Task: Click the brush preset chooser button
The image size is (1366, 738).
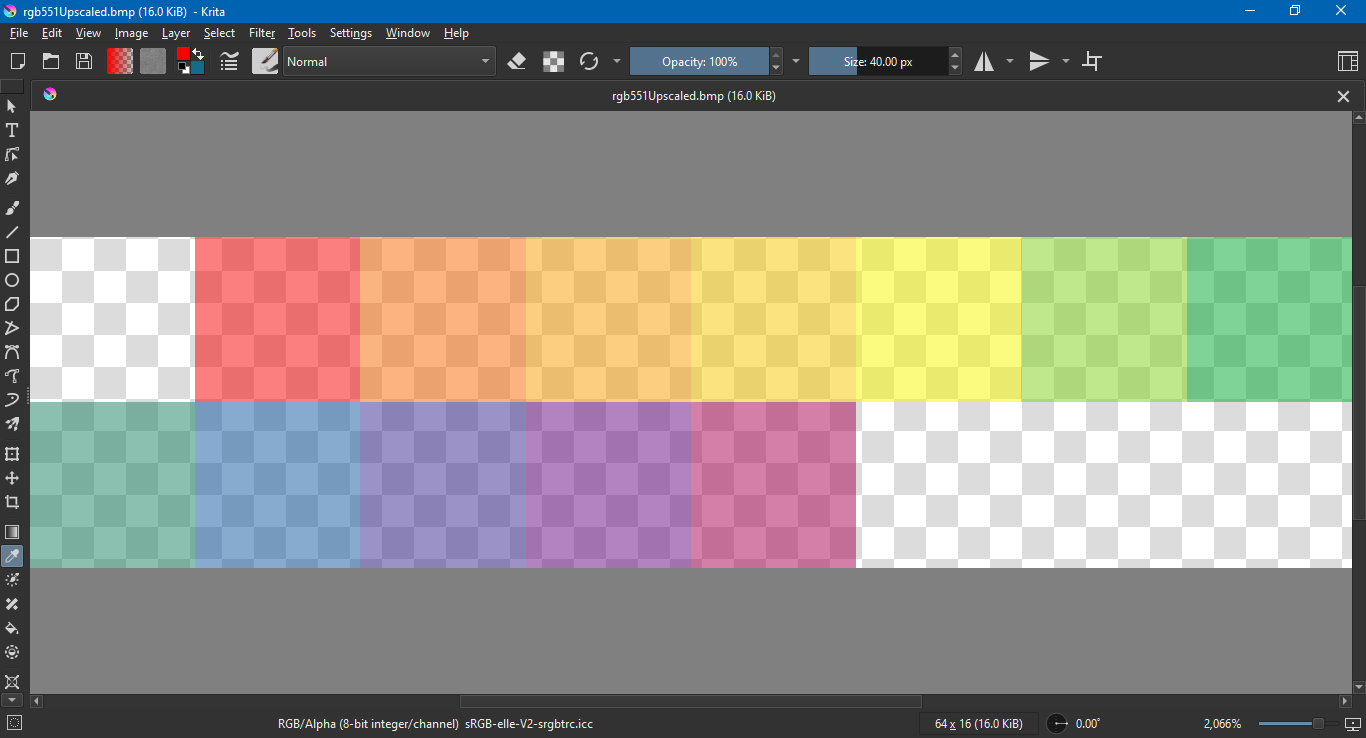Action: (x=265, y=61)
